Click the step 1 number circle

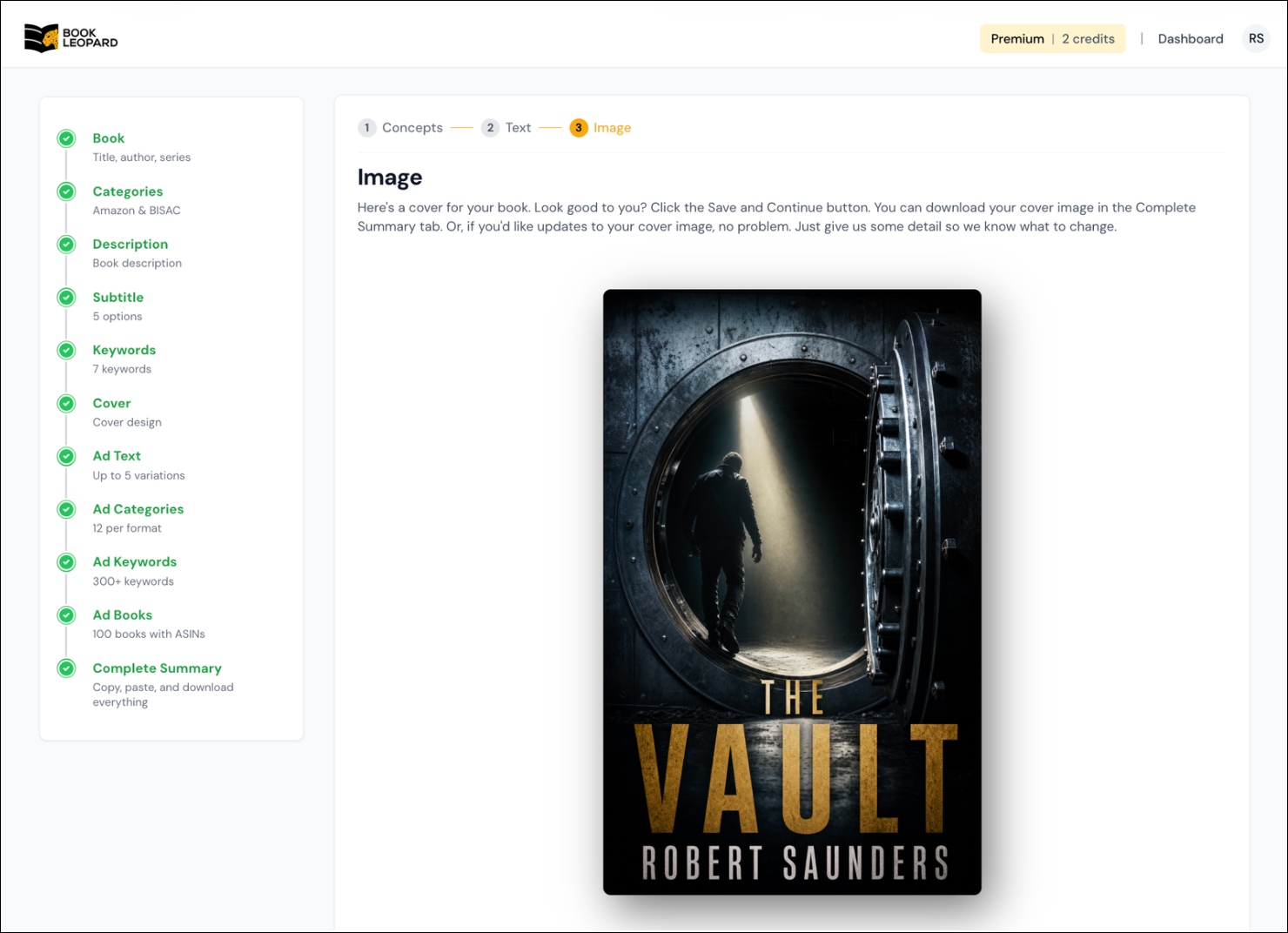coord(367,128)
